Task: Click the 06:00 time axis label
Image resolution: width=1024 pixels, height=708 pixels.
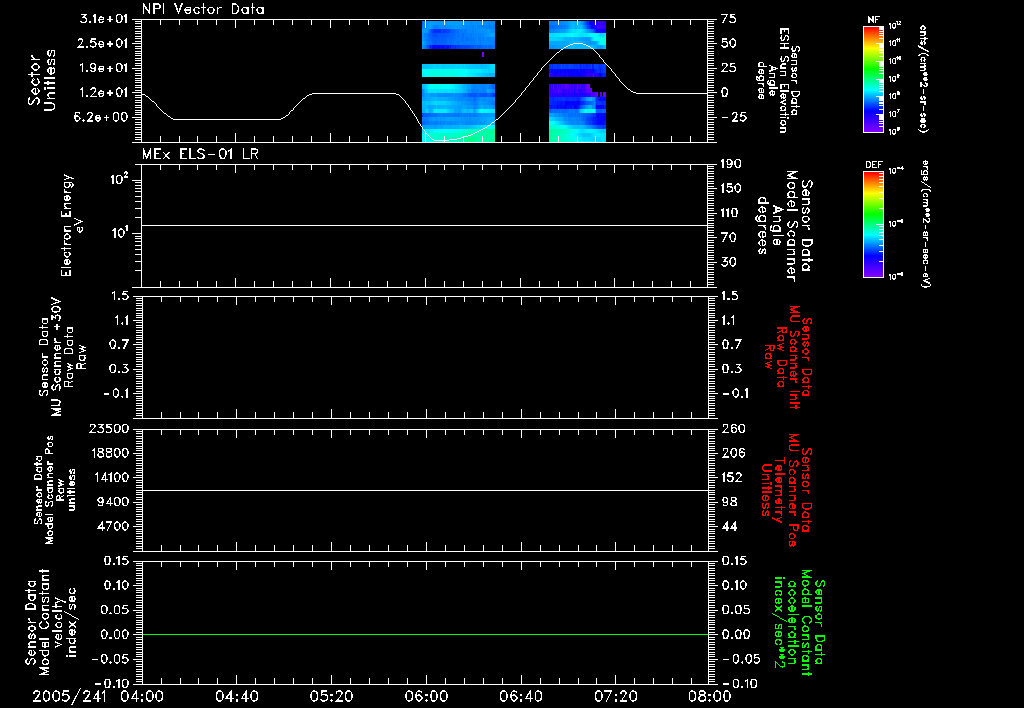Action: [x=426, y=696]
